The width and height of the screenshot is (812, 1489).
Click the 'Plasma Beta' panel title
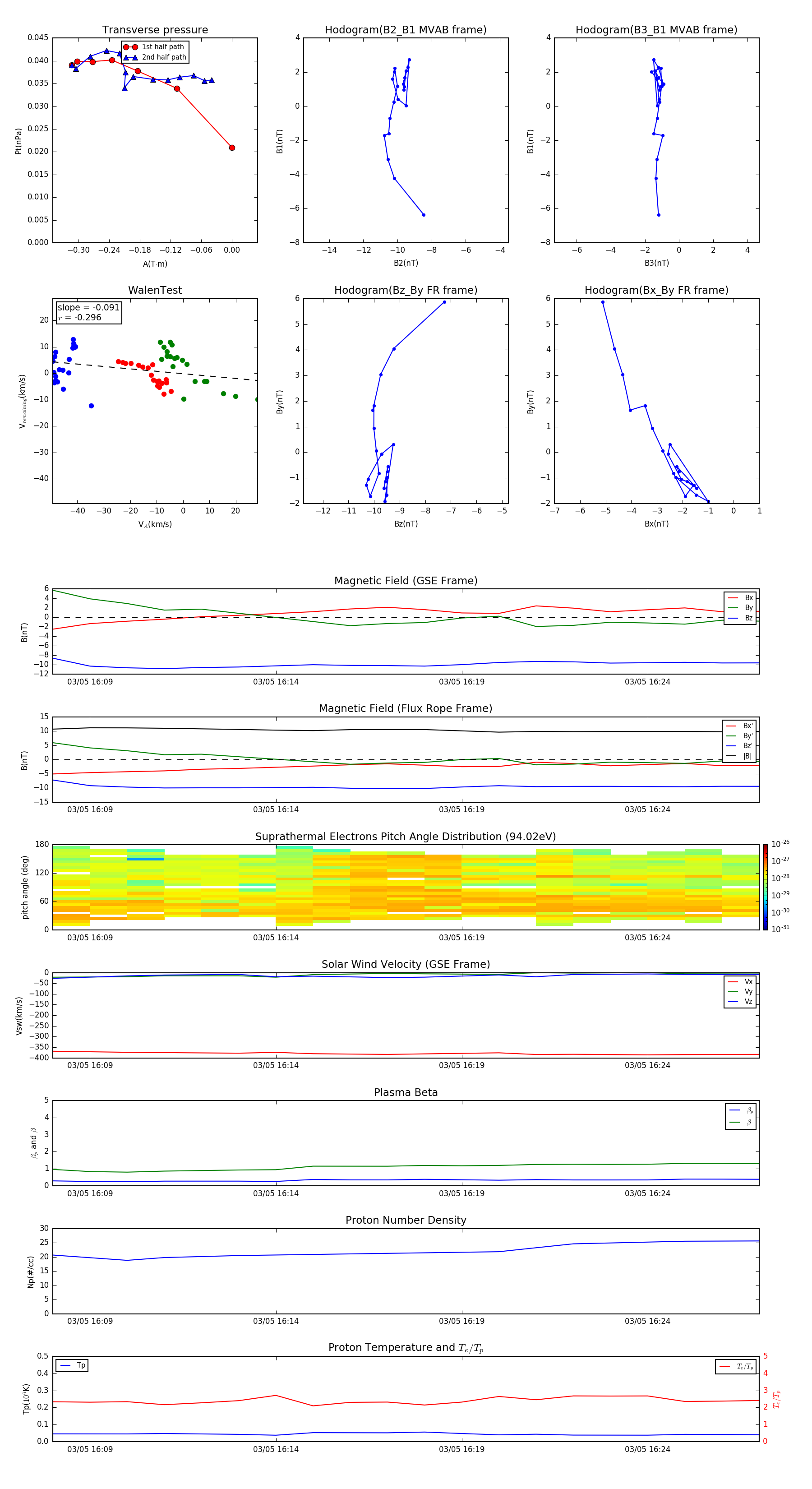(x=406, y=1093)
